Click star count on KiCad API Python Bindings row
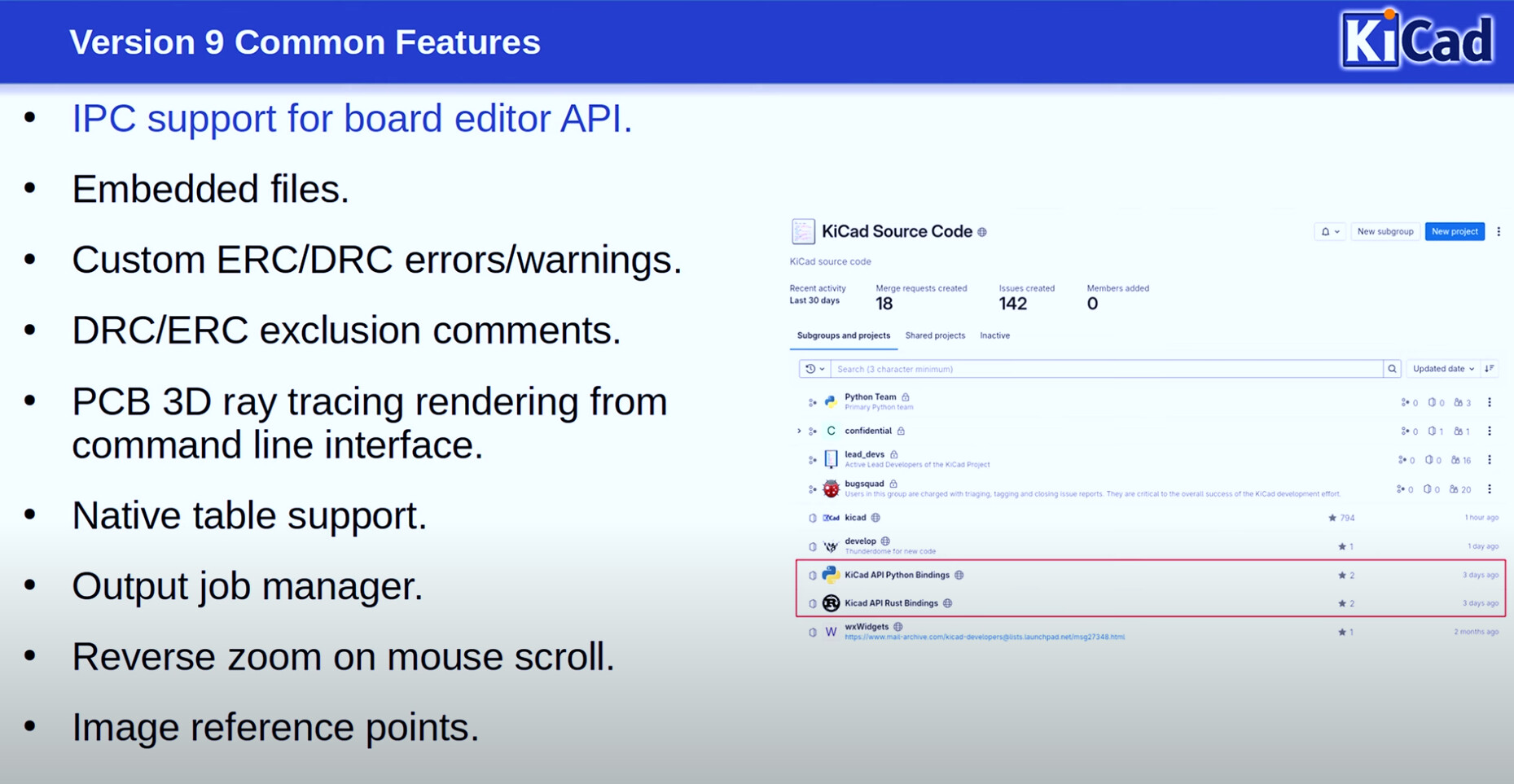This screenshot has height=784, width=1514. (x=1345, y=575)
